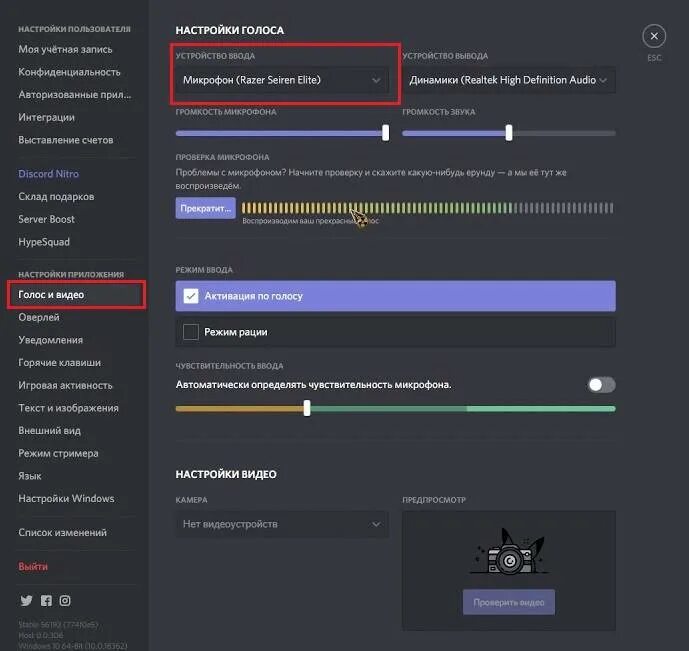The image size is (689, 651).
Task: Toggle automatic microphone sensitivity switch
Action: [602, 385]
